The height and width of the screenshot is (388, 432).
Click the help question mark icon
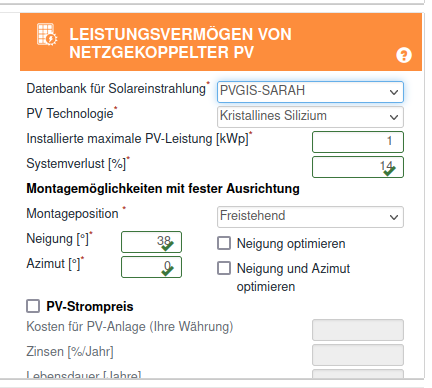404,55
